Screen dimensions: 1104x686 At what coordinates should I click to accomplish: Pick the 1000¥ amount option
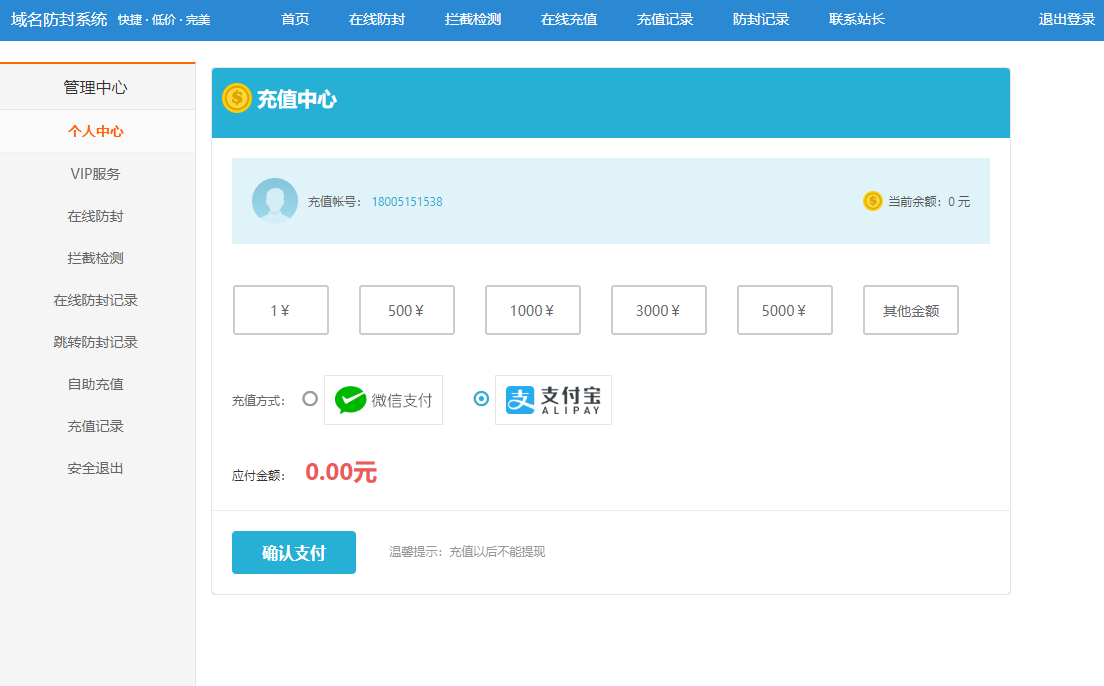click(x=533, y=310)
